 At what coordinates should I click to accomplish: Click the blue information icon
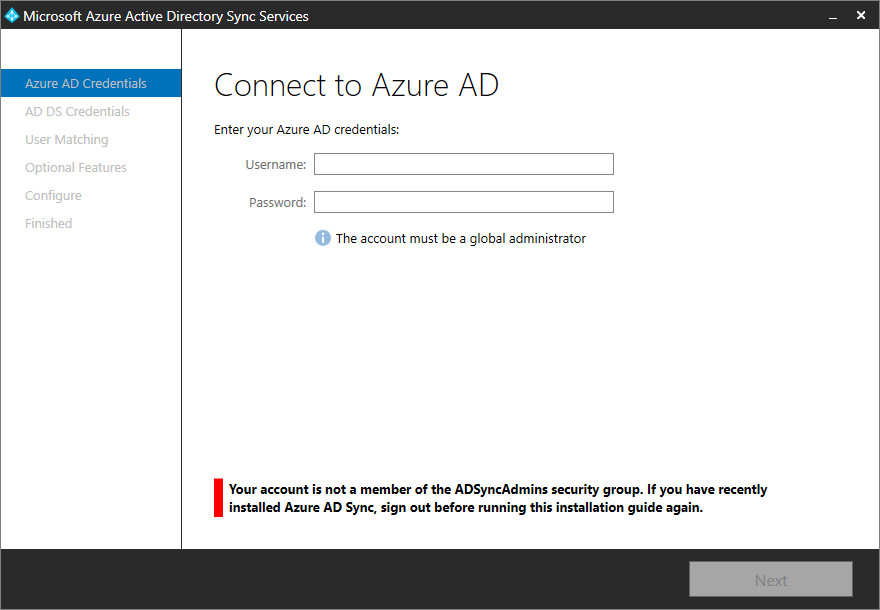coord(323,238)
